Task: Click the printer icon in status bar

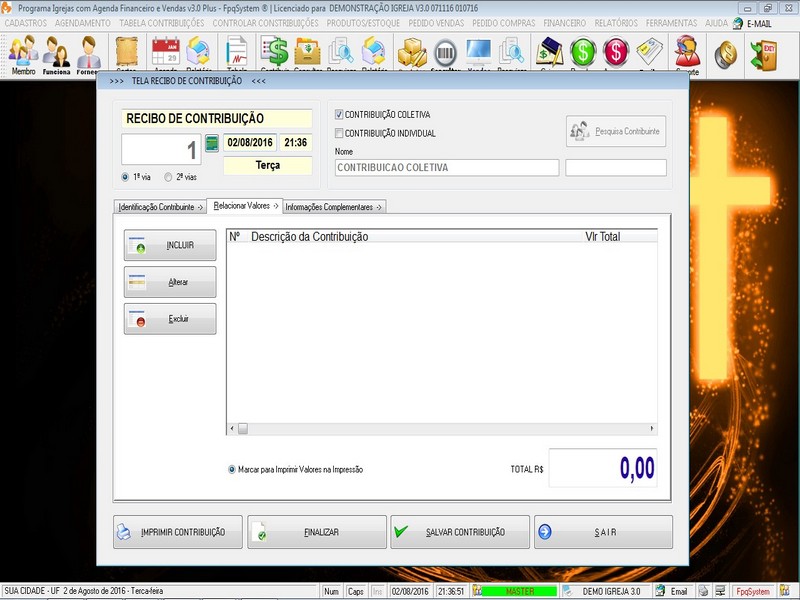Action: point(704,591)
